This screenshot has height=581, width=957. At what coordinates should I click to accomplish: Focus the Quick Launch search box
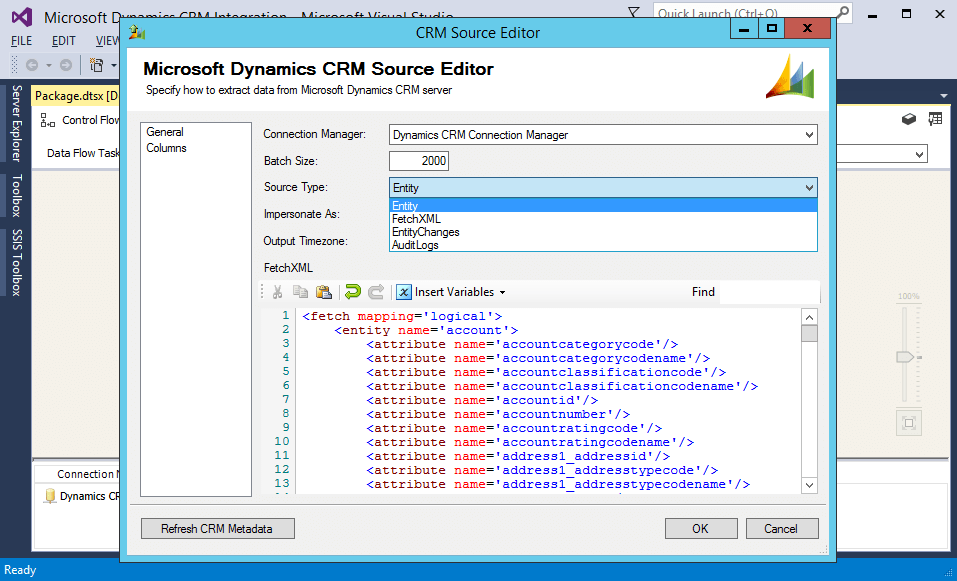point(745,12)
